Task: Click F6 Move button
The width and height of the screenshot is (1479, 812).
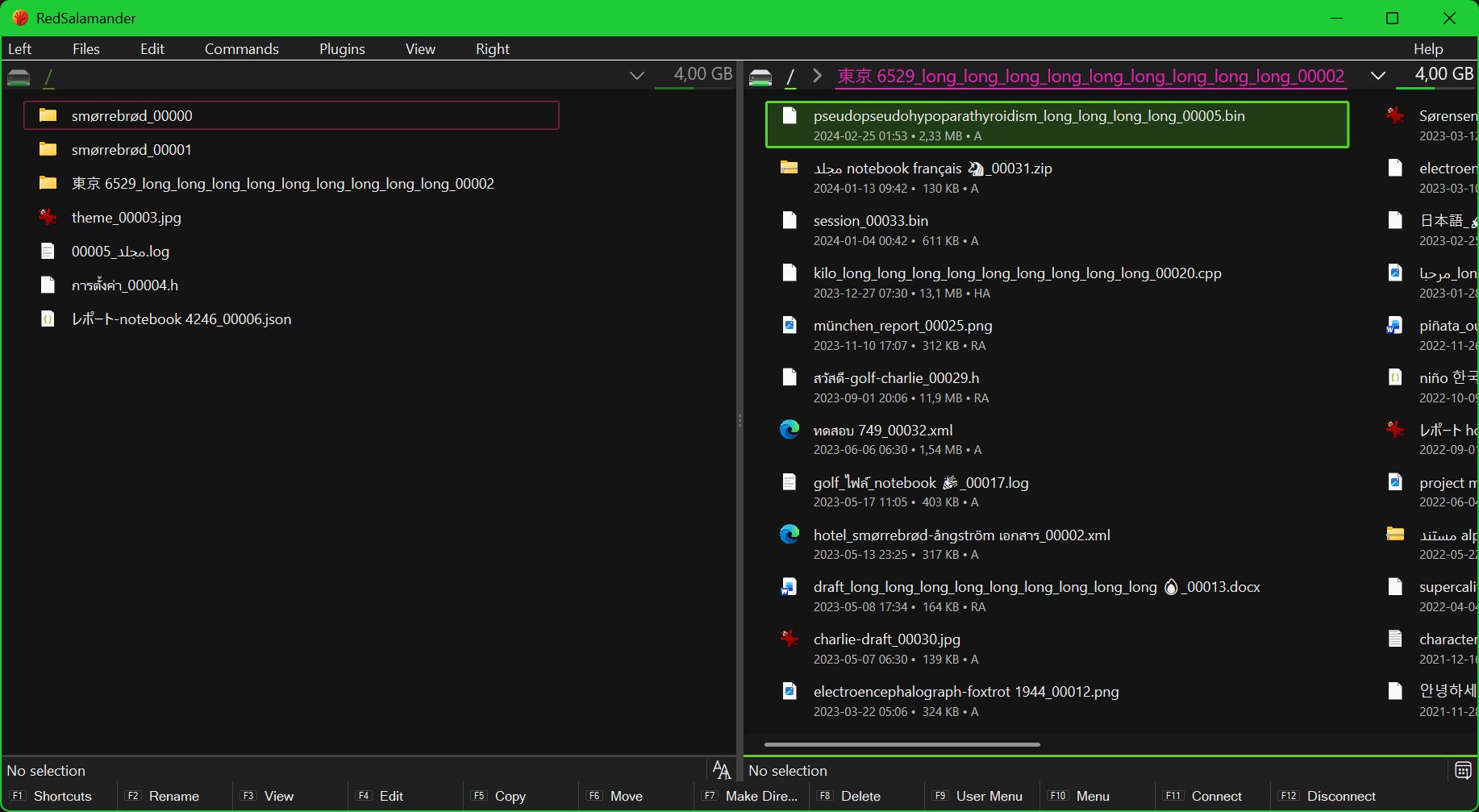Action: 635,796
